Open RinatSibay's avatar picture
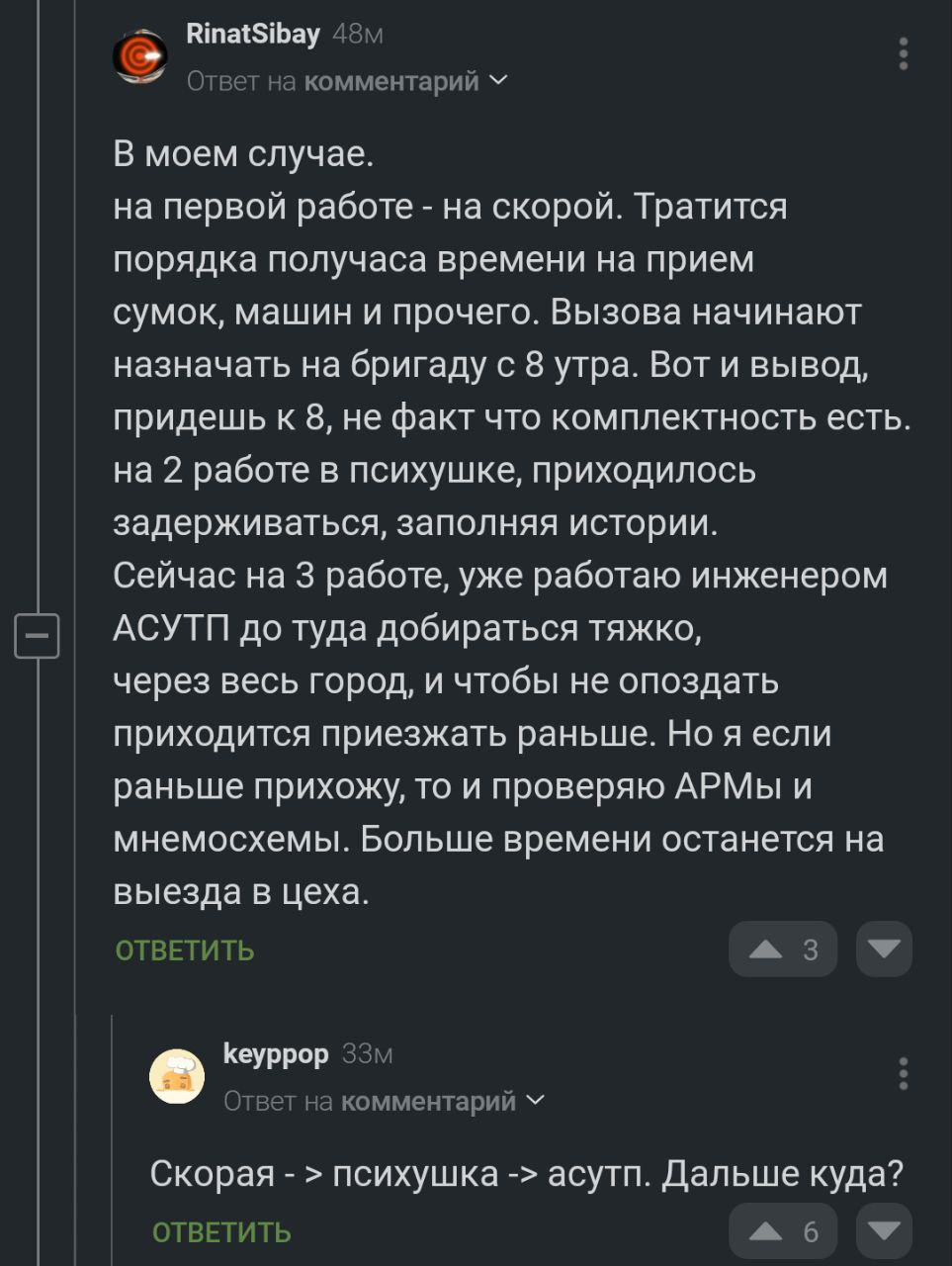 tap(140, 56)
